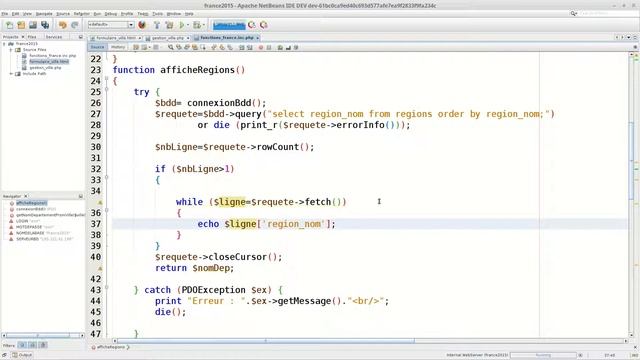Image resolution: width=640 pixels, height=360 pixels.
Task: Click the Redo arrow icon
Action: (75, 25)
